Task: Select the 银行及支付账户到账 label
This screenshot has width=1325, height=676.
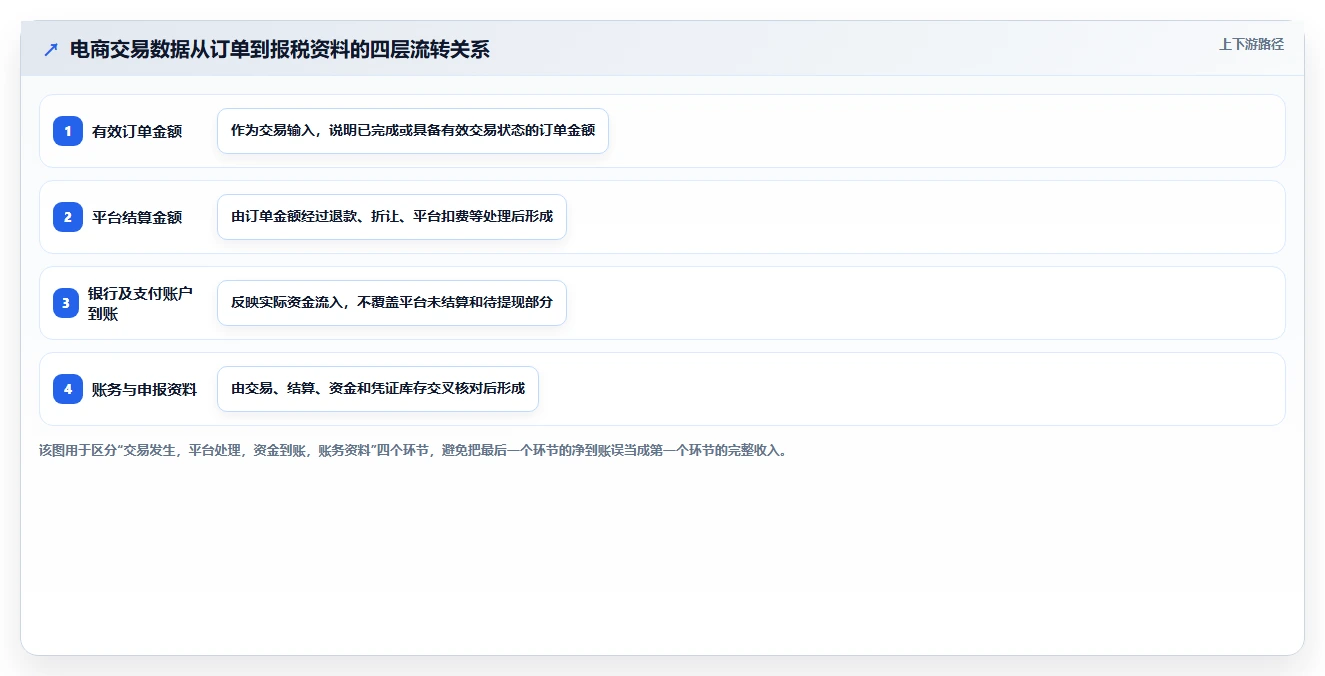Action: click(x=140, y=303)
